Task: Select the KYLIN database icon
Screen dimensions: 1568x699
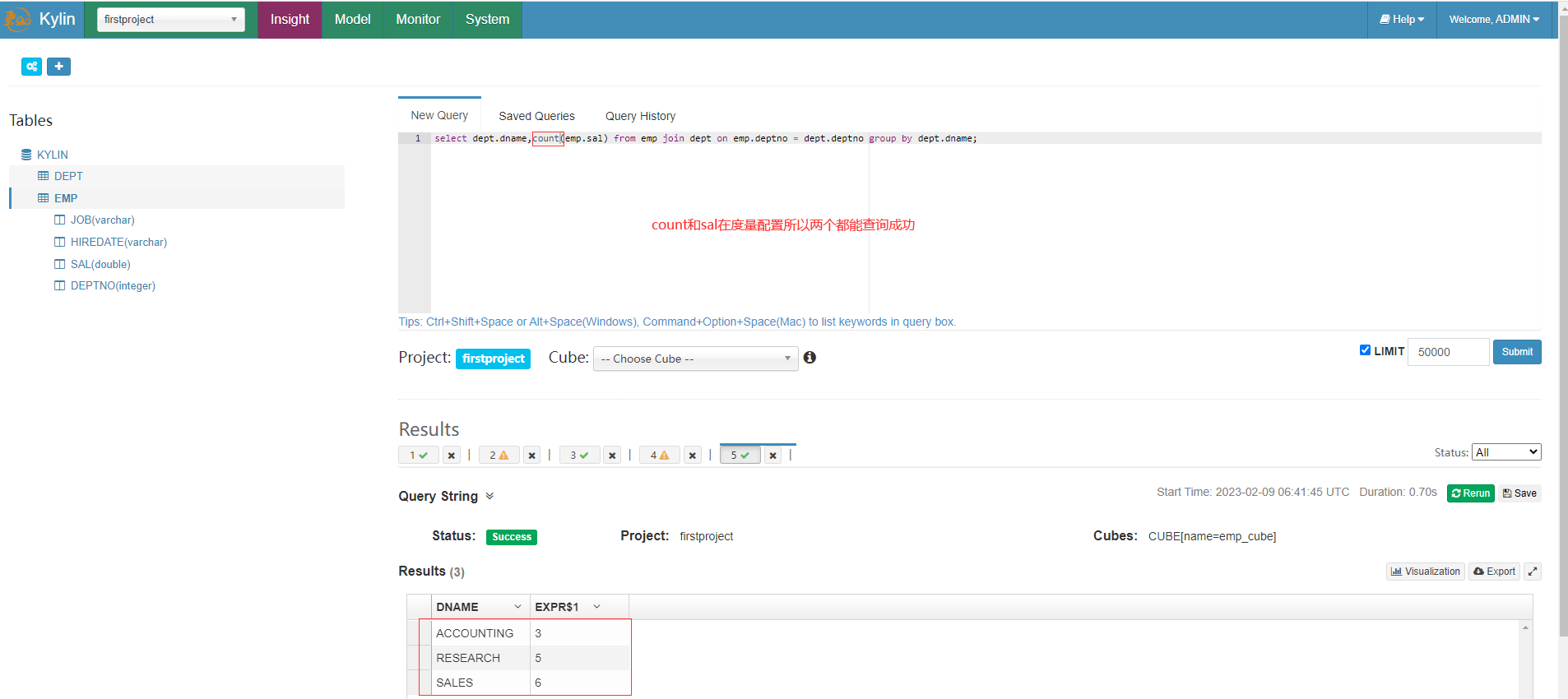Action: pyautogui.click(x=26, y=155)
